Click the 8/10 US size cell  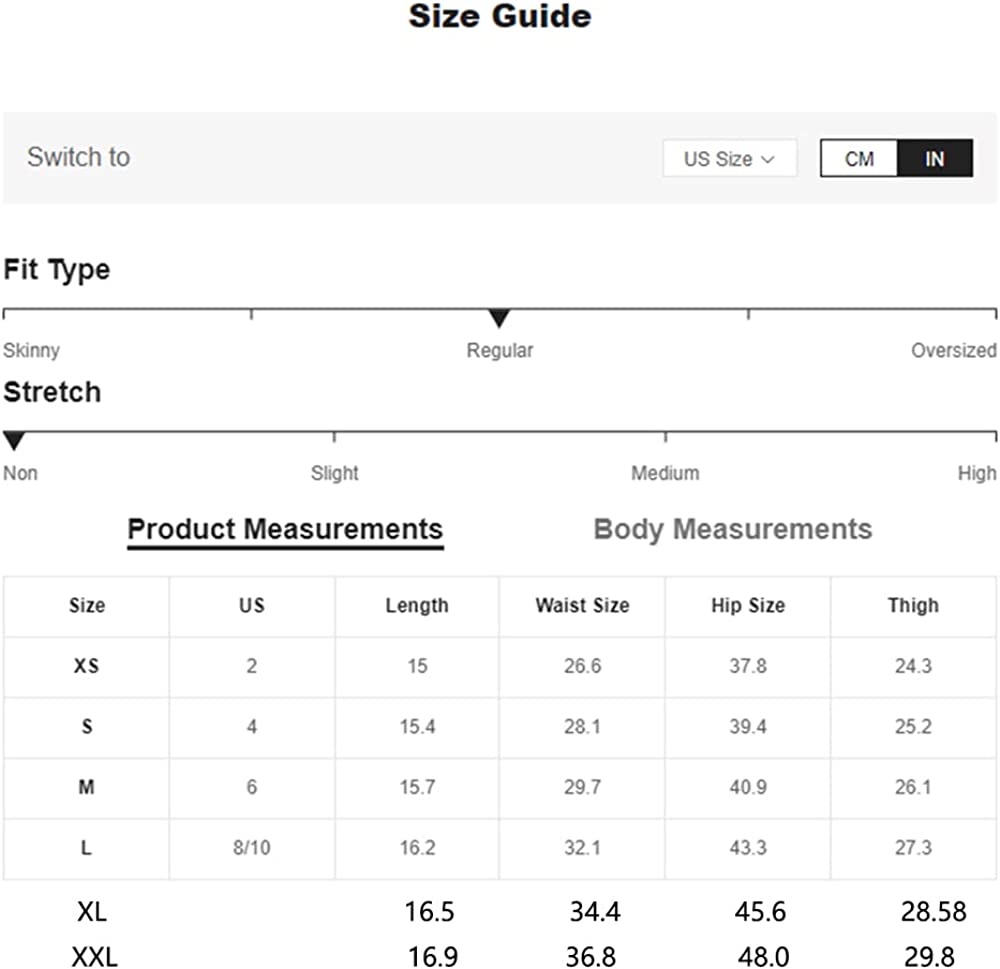pos(251,848)
